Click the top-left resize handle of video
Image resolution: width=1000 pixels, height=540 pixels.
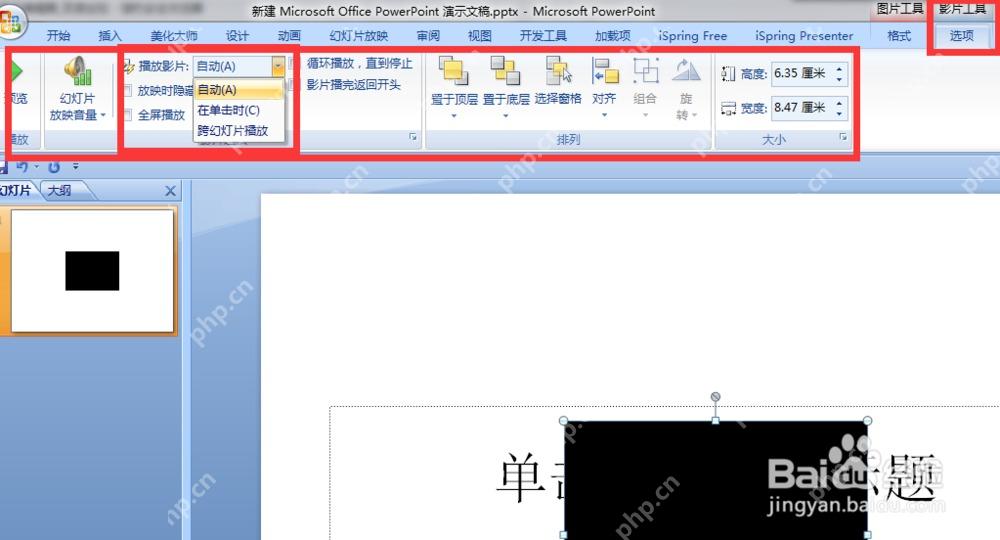click(x=564, y=421)
